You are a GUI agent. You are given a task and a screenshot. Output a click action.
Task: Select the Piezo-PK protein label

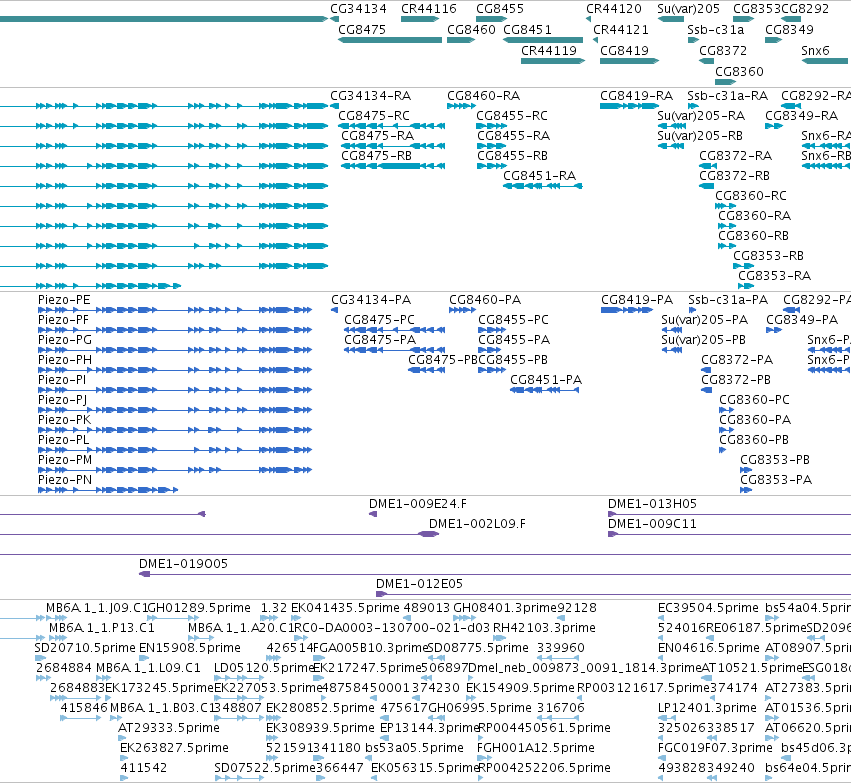(65, 420)
